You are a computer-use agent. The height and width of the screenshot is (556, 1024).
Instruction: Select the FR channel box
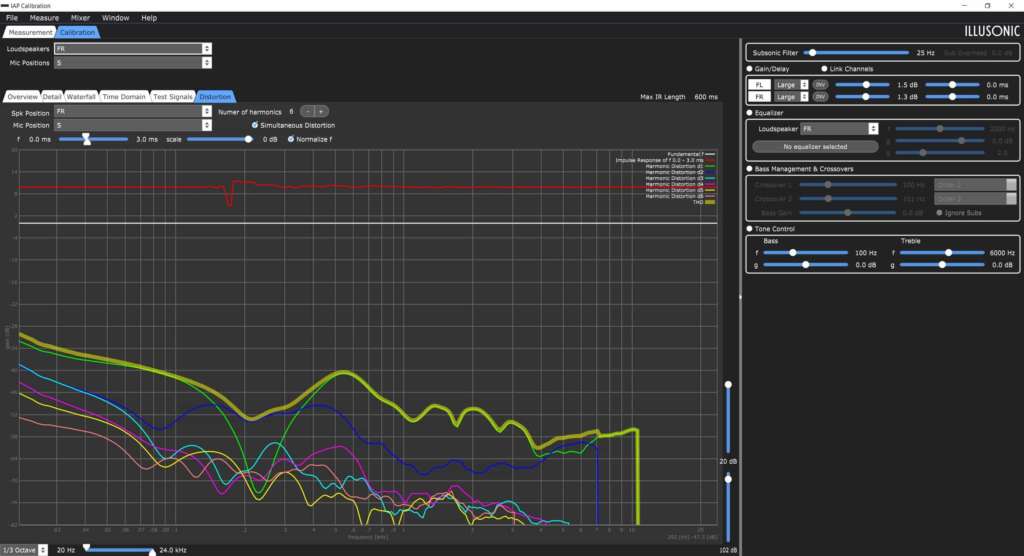click(759, 97)
